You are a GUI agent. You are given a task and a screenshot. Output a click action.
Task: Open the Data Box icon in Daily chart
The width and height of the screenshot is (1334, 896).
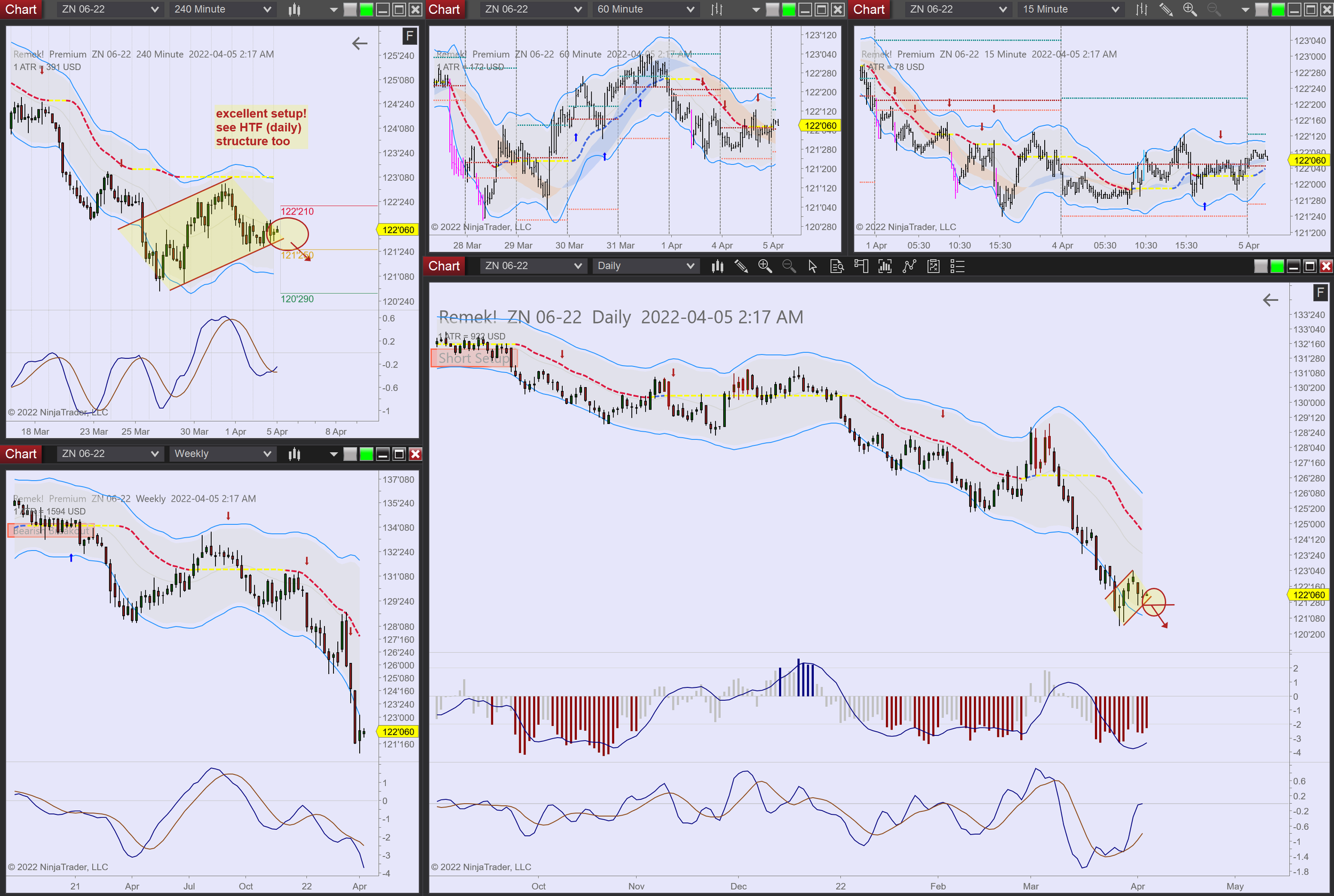(837, 266)
